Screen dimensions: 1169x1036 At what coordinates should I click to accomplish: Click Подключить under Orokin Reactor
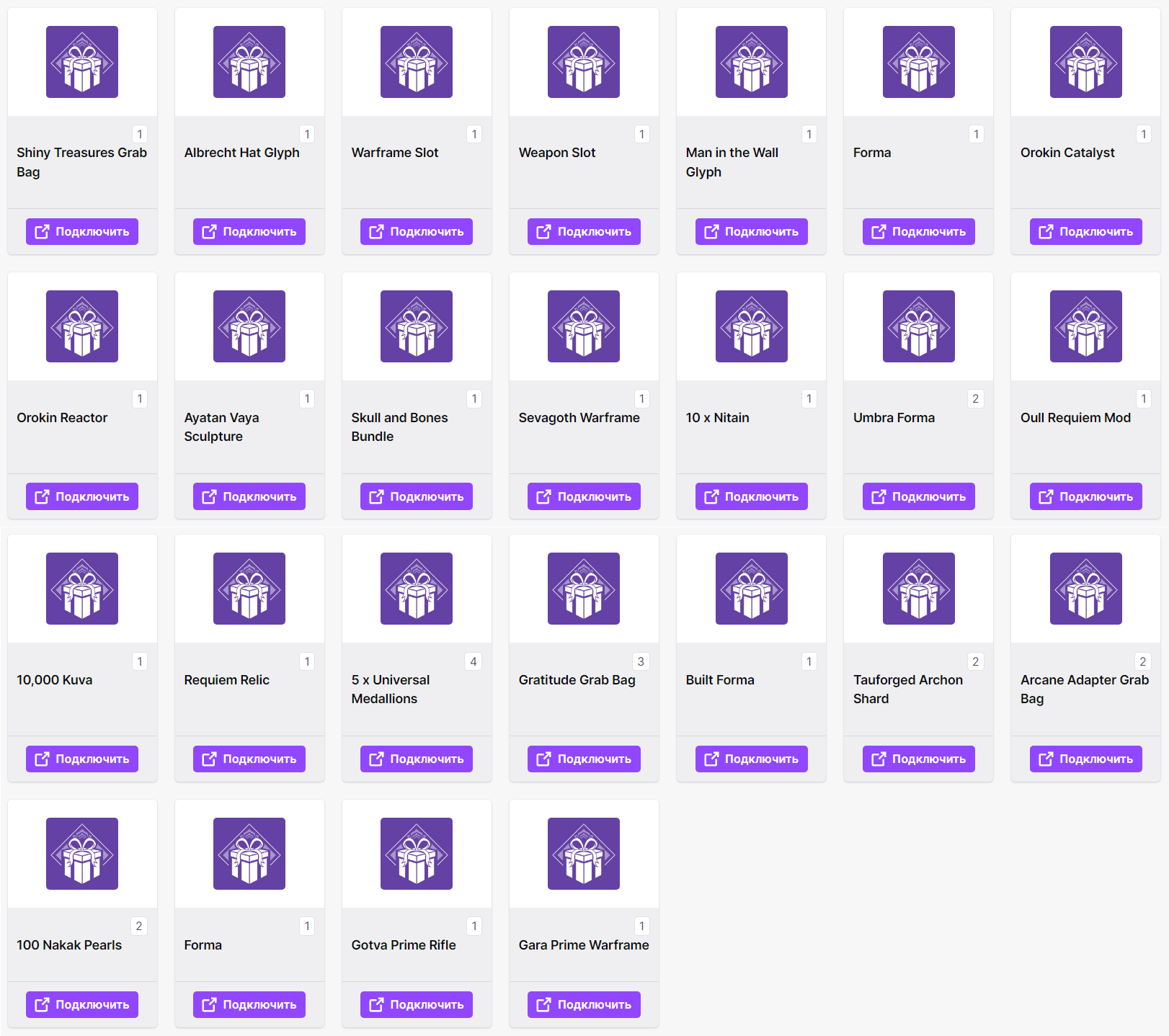pos(82,496)
